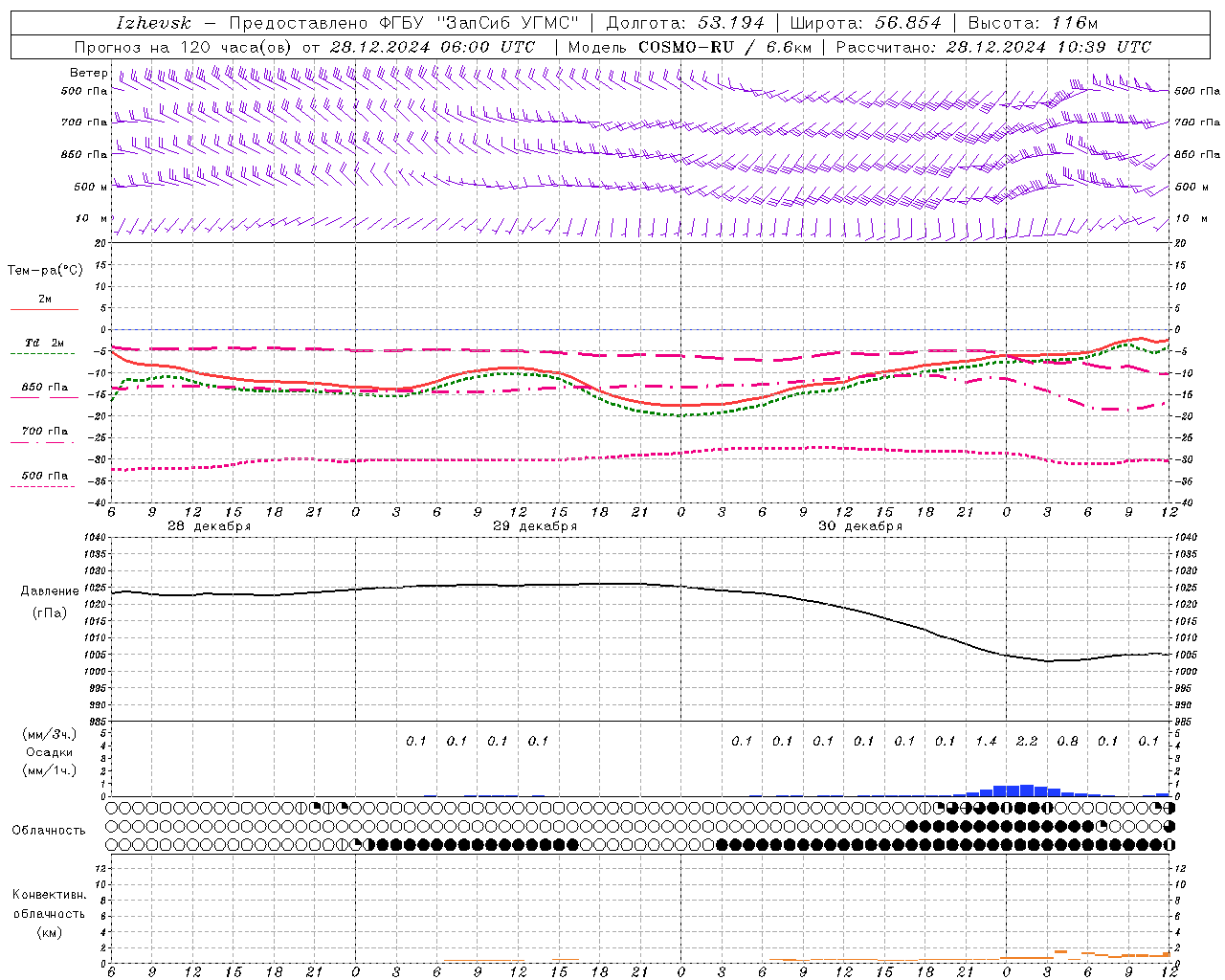Screen dimensions: 1225x980
Task: Click the 2м legend label
Action: point(45,299)
